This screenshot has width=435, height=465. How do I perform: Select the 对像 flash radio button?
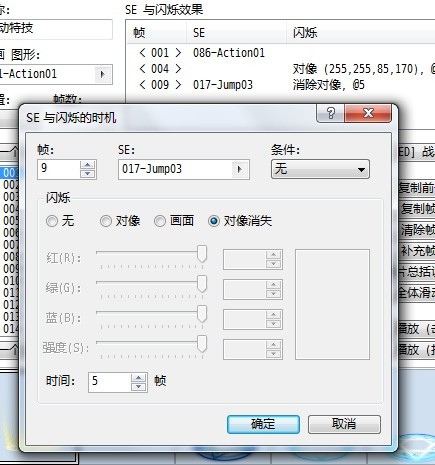[x=106, y=221]
